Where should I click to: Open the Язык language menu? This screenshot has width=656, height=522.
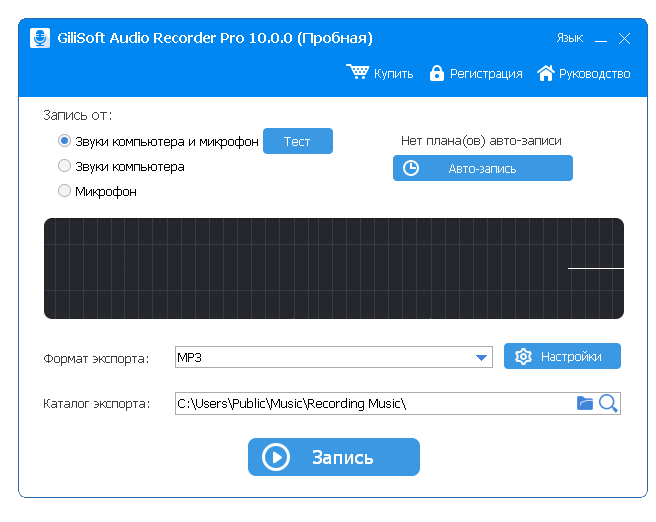[x=569, y=38]
